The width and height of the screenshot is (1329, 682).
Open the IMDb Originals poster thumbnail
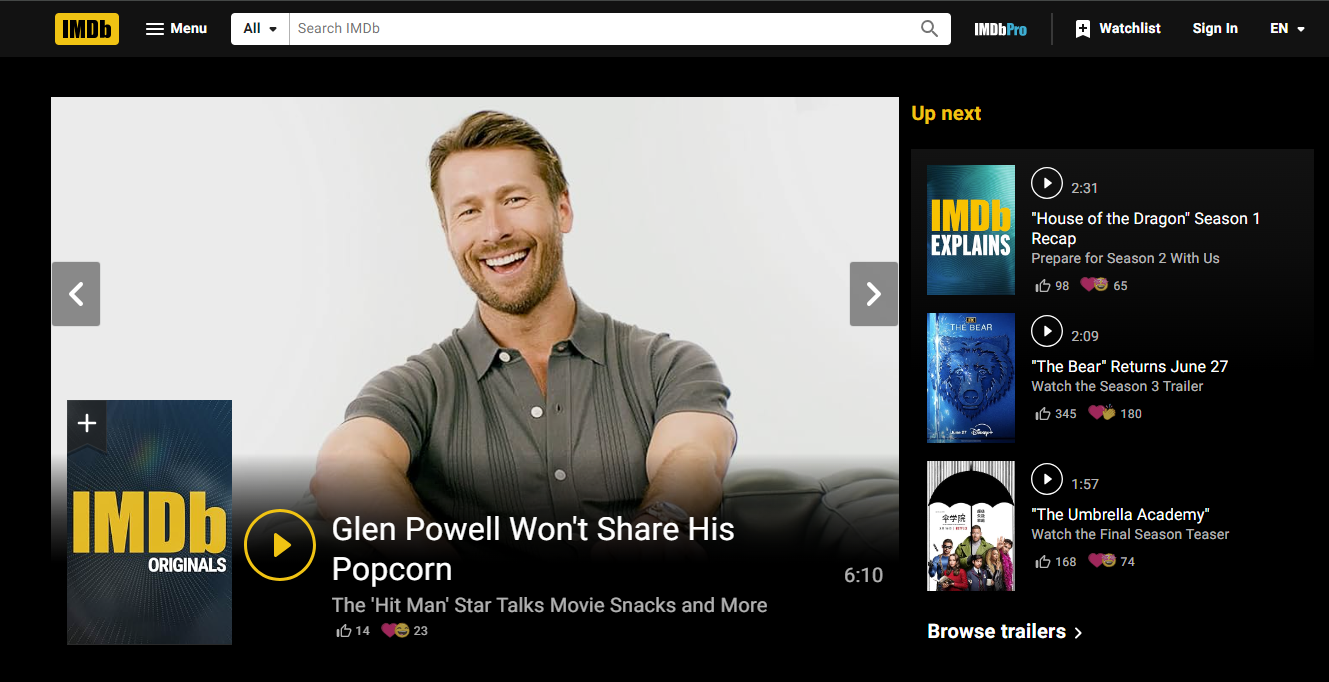[149, 522]
